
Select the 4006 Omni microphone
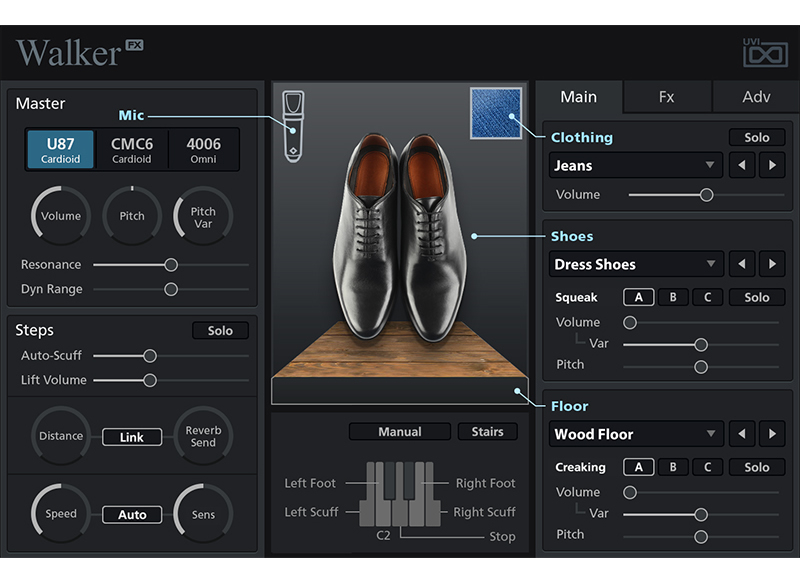click(204, 150)
